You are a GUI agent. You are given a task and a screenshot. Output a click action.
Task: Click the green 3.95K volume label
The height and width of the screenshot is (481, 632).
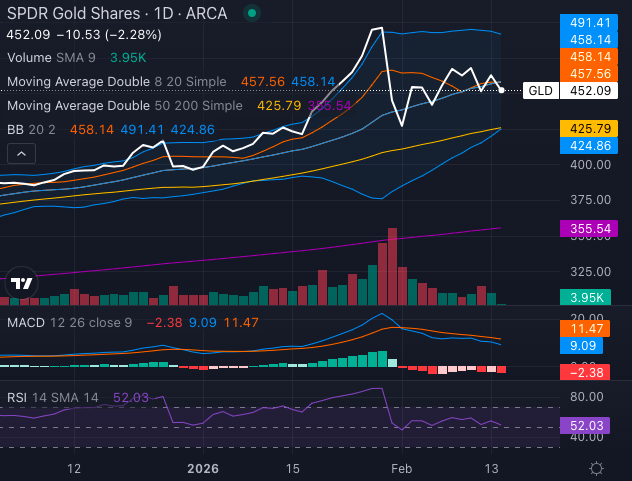(590, 298)
